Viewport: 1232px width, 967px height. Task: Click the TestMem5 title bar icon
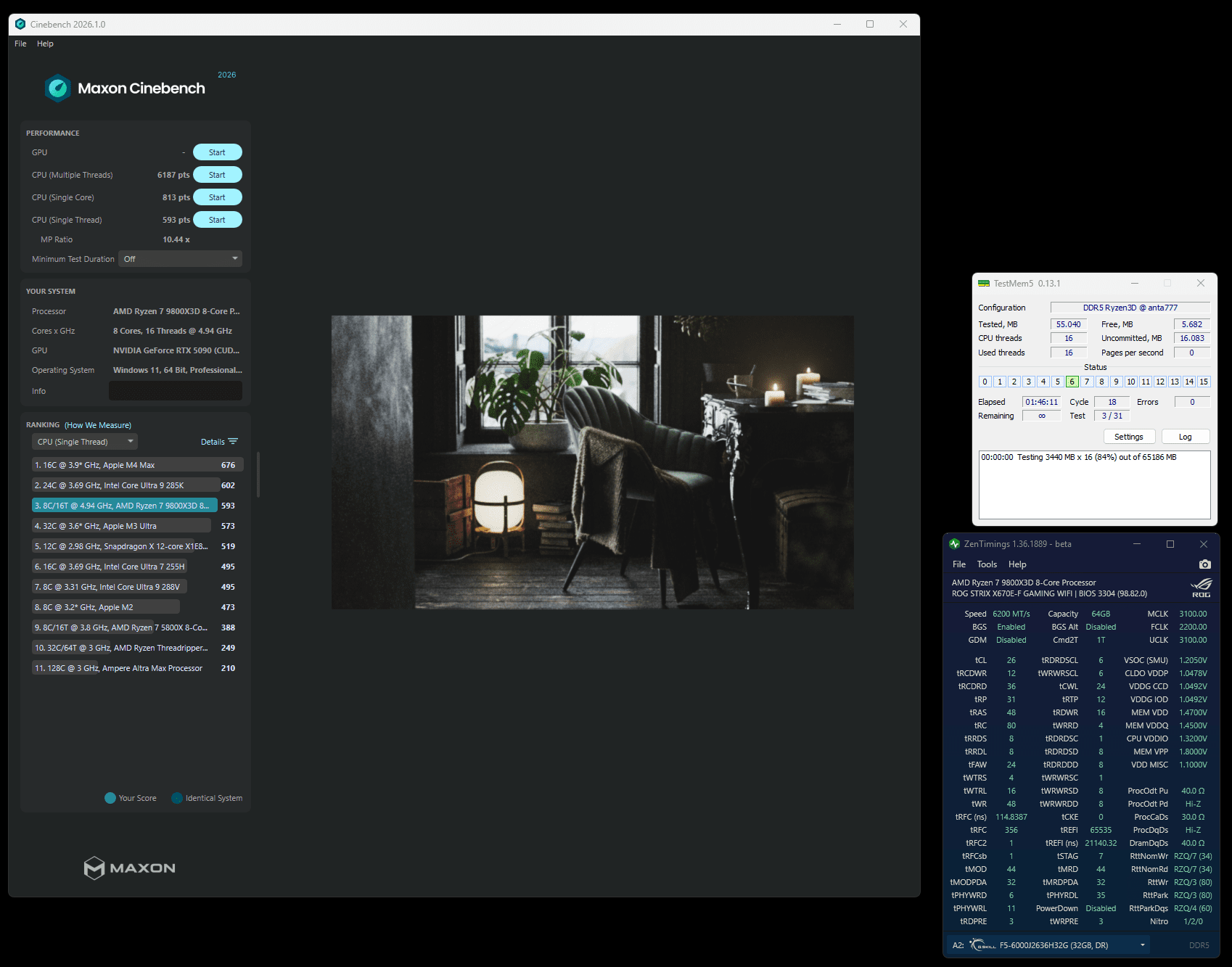click(x=984, y=283)
